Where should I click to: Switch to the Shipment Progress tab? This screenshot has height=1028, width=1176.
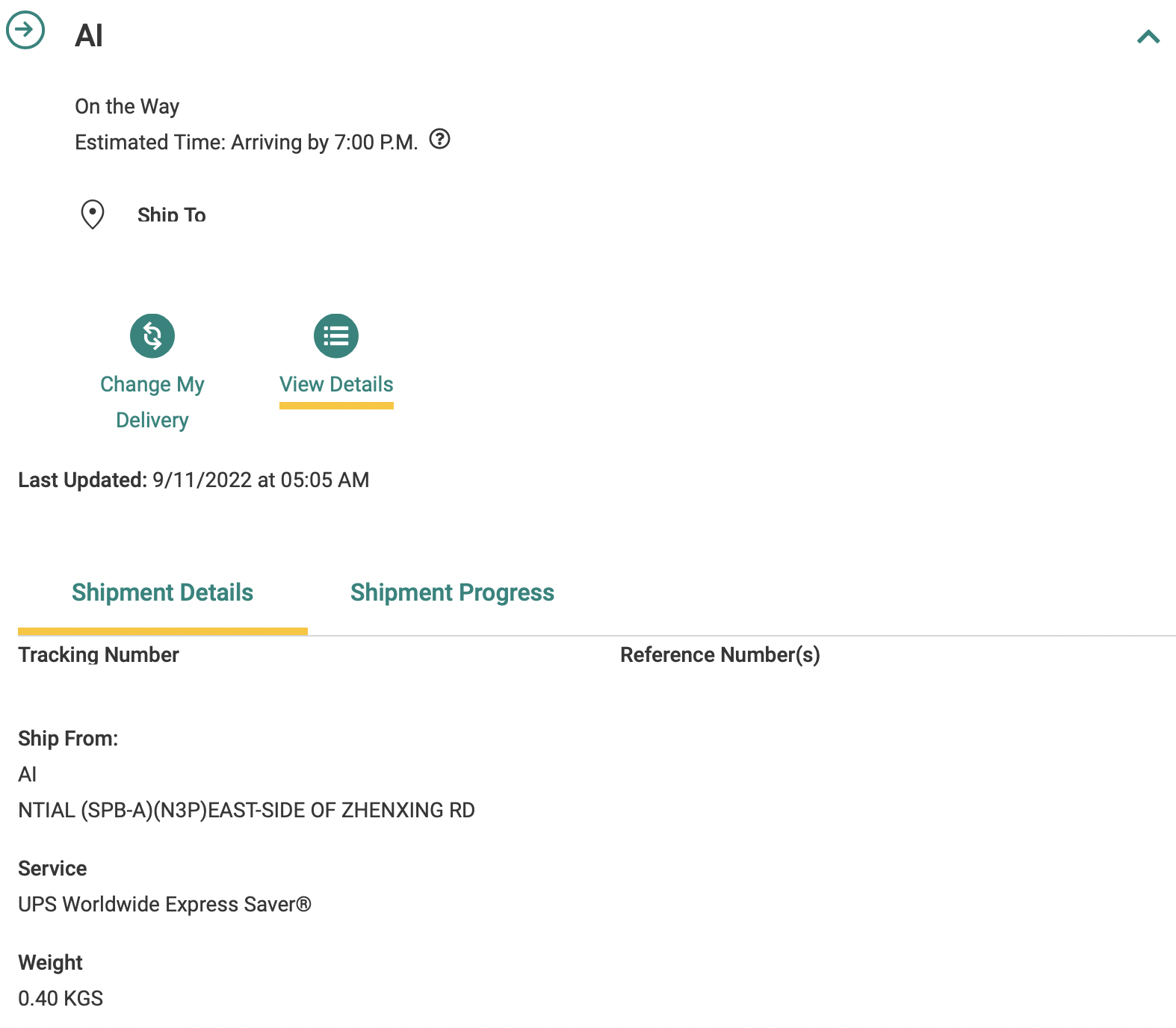point(452,592)
